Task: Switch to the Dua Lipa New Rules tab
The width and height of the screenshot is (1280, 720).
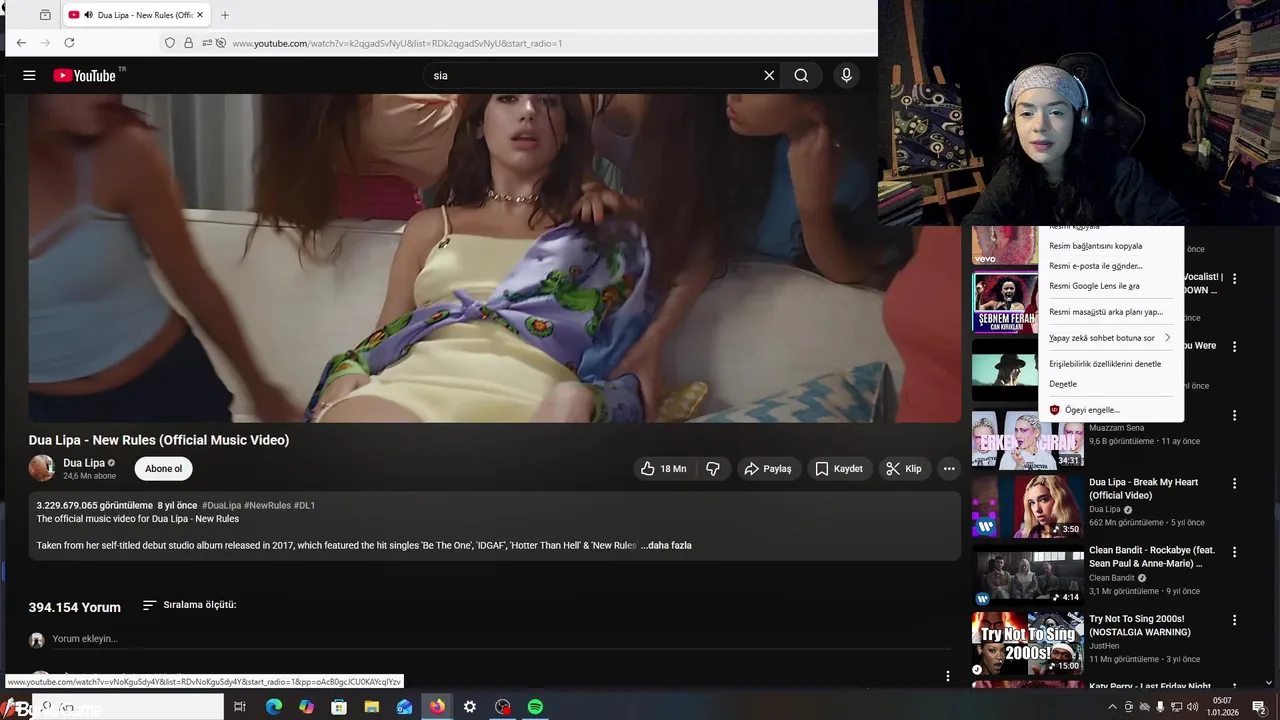Action: (x=136, y=15)
